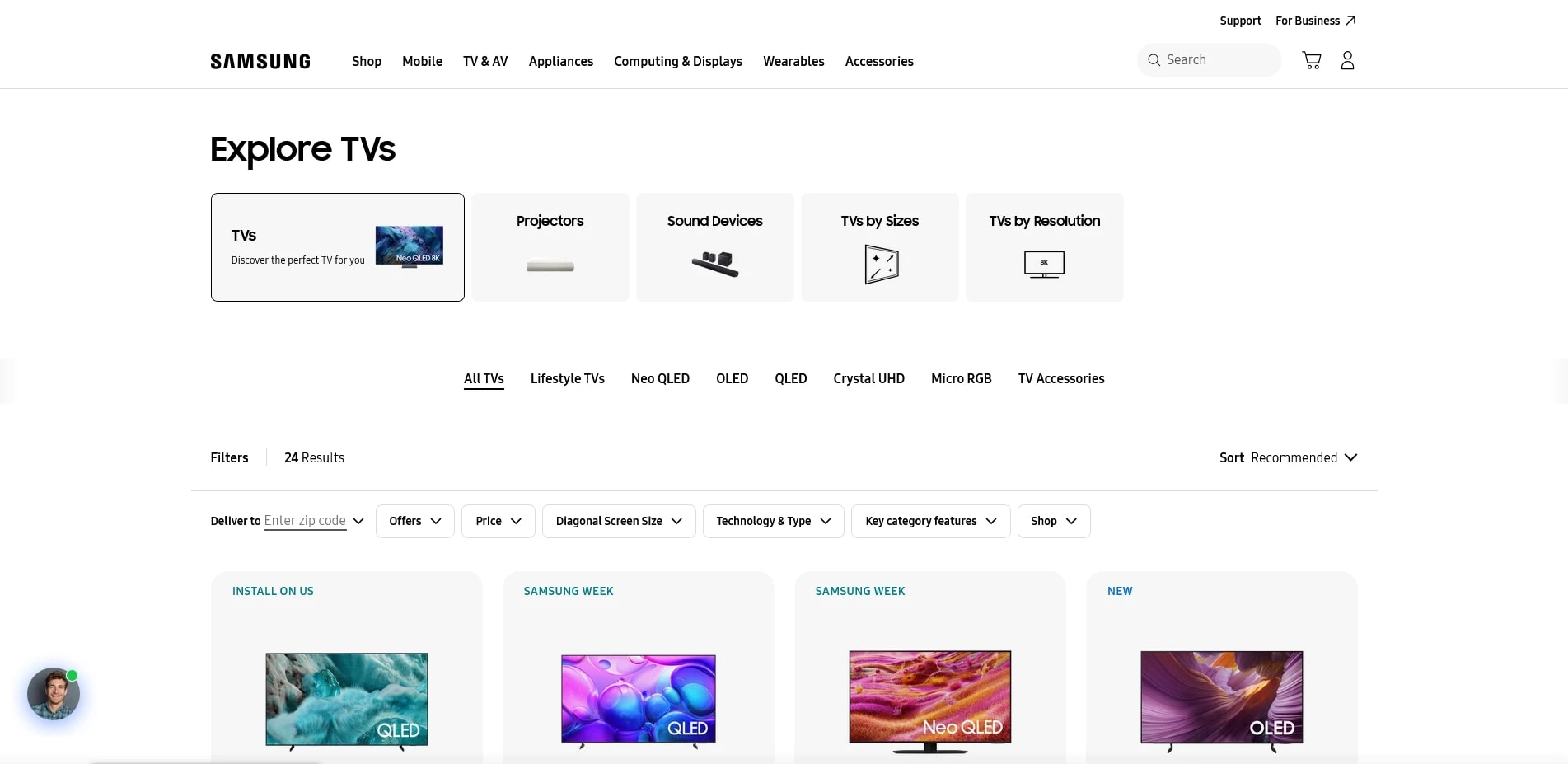Viewport: 1568px width, 764px height.
Task: Open the Diagonal Screen Size filter
Action: pos(619,521)
